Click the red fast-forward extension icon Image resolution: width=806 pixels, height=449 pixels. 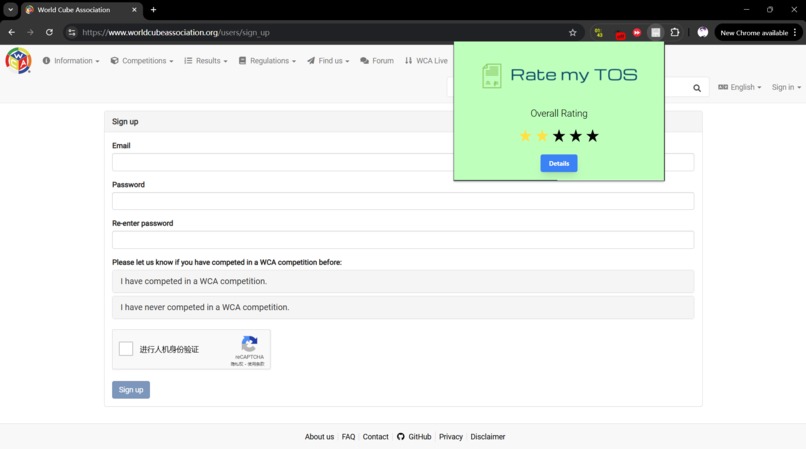click(637, 32)
